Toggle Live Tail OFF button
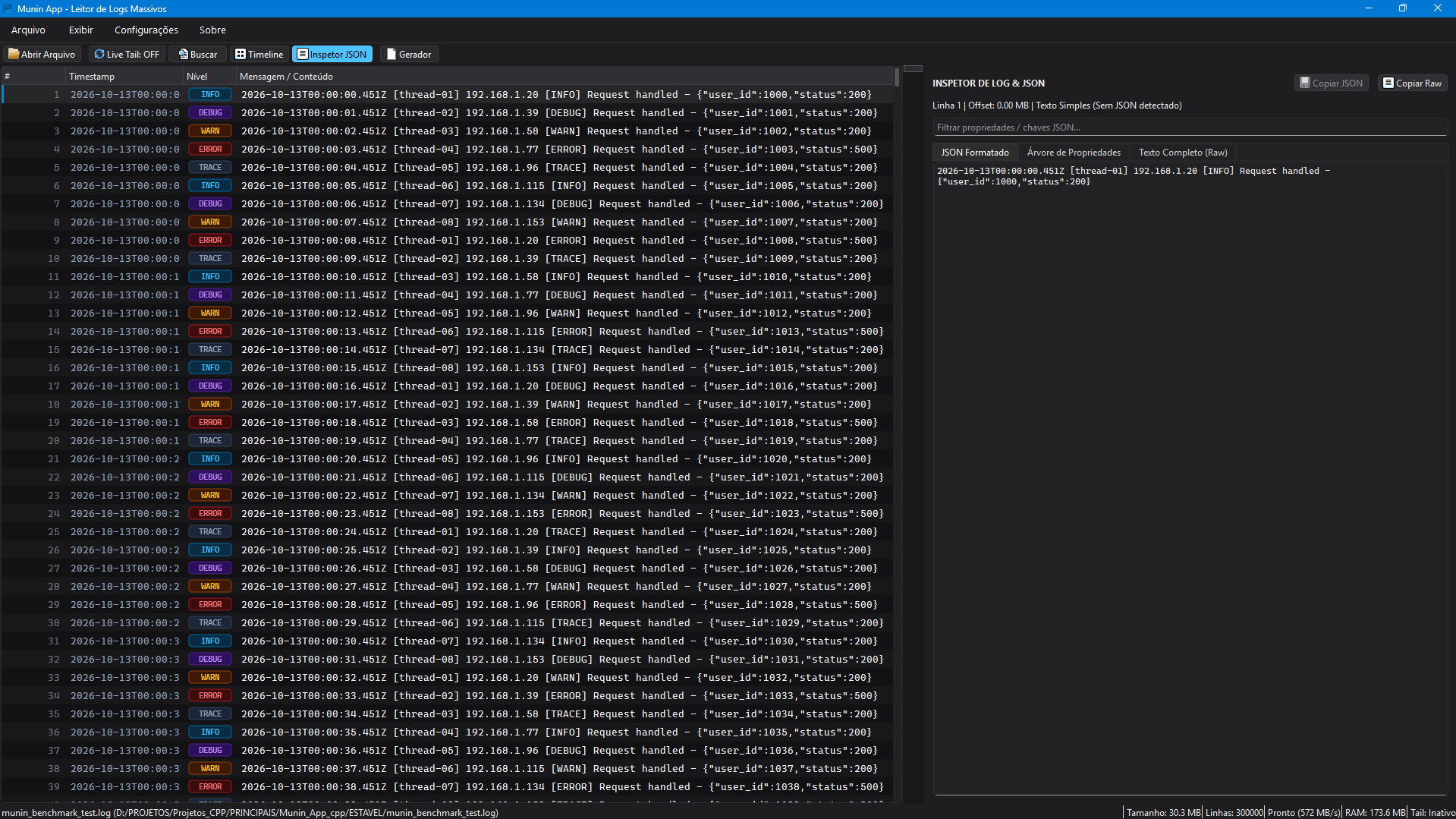1456x819 pixels. click(127, 54)
